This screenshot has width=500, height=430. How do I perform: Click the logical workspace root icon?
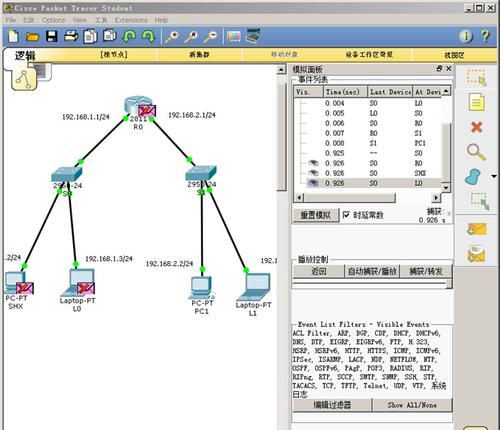coord(24,79)
